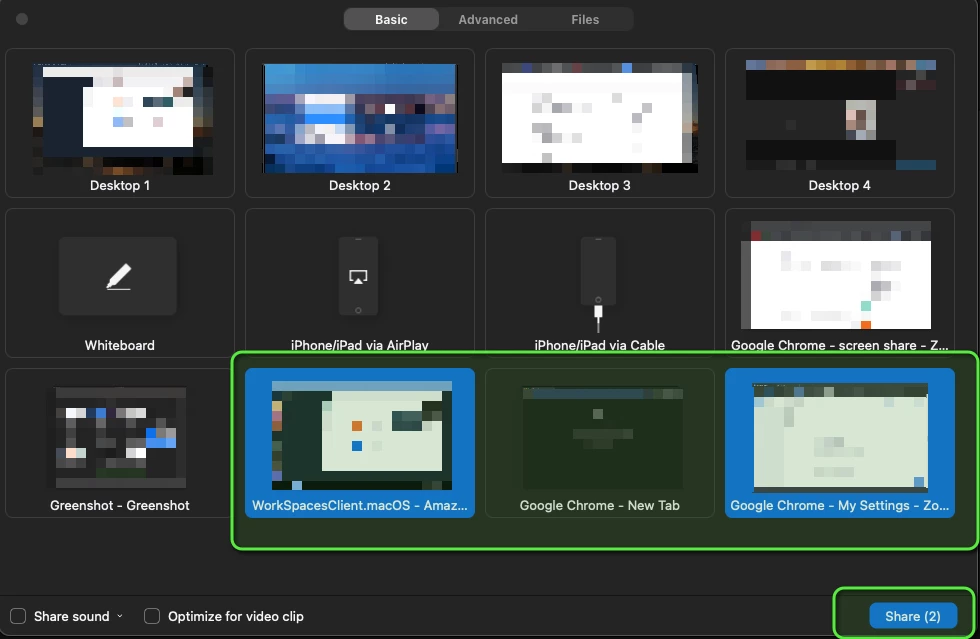Image resolution: width=980 pixels, height=639 pixels.
Task: Switch to the Basic tab
Action: [391, 19]
